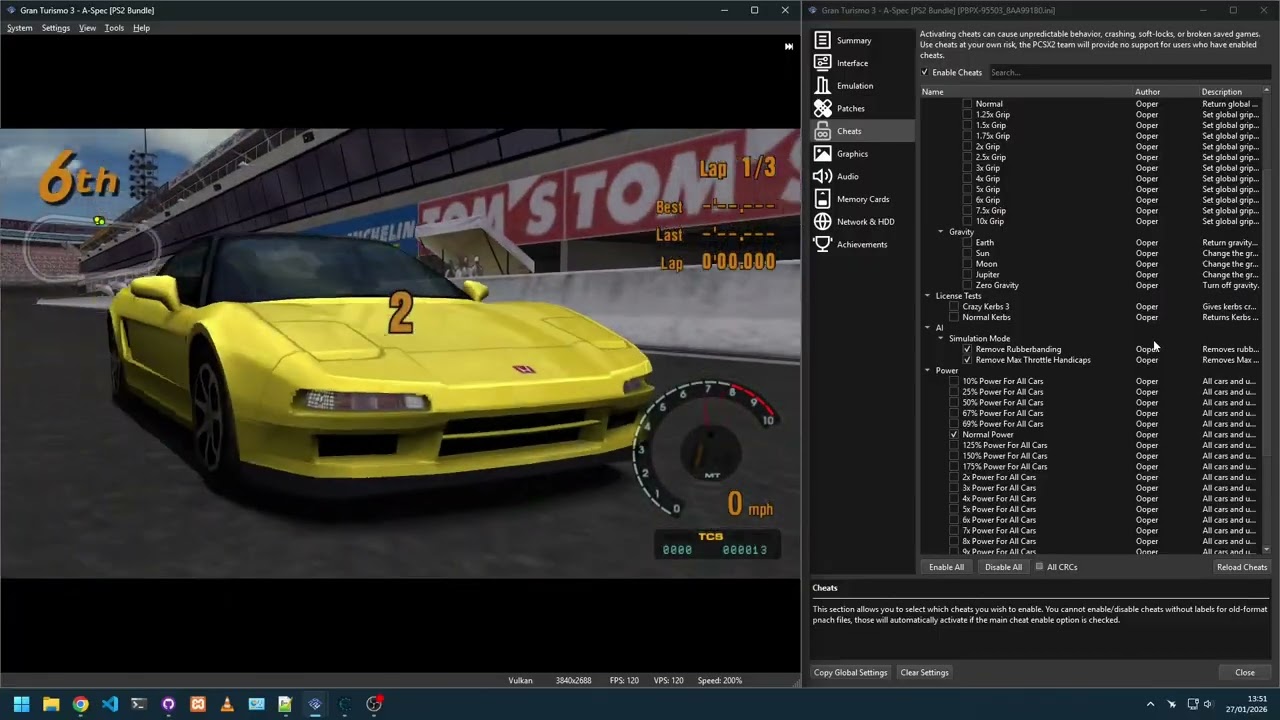Open the Help menu

(141, 28)
